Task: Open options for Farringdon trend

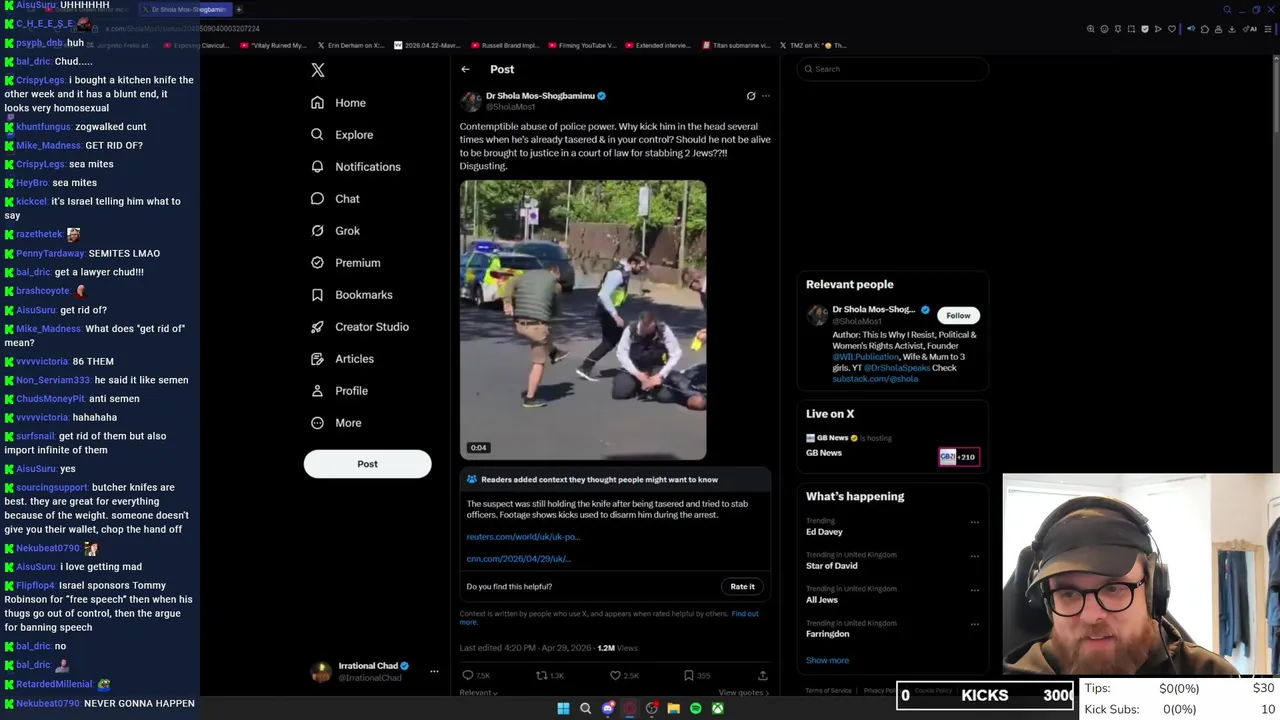Action: pos(975,624)
